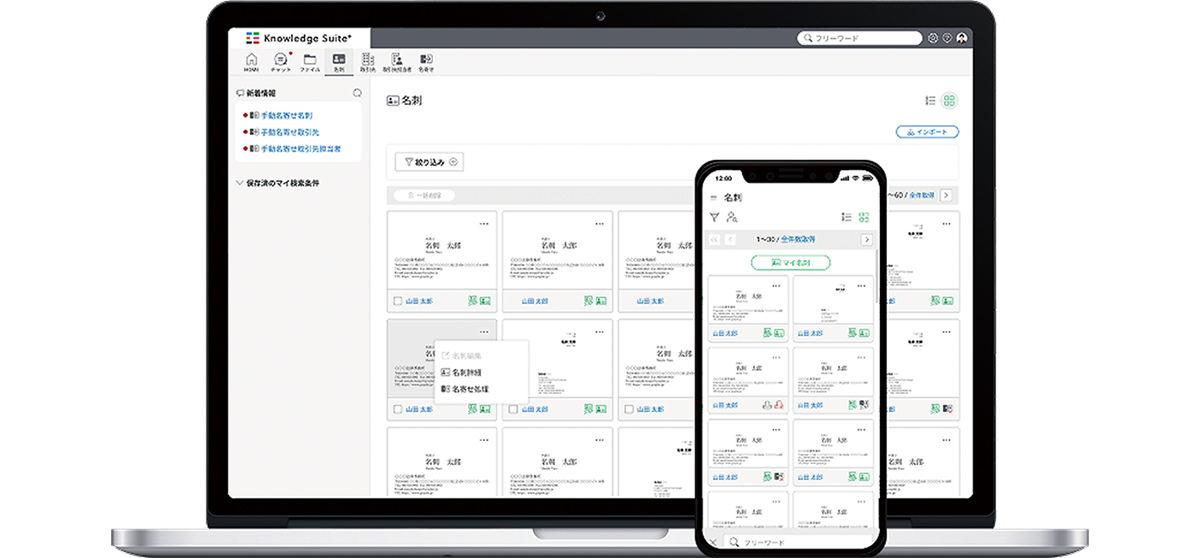The image size is (1200, 558).
Task: Click the help question mark icon in header
Action: point(947,38)
